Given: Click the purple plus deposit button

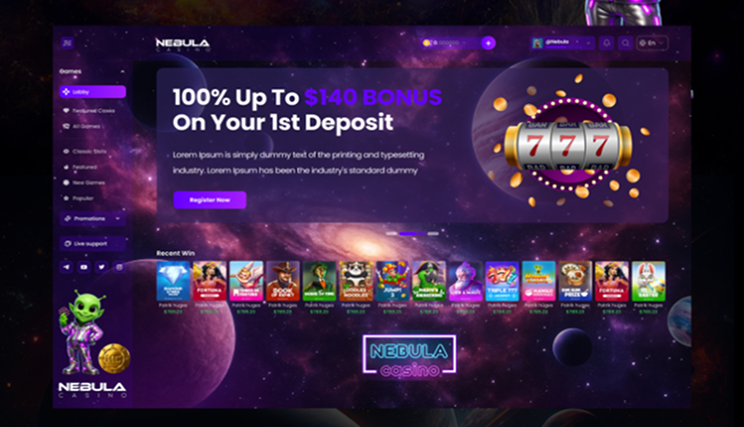Looking at the screenshot, I should click(488, 43).
